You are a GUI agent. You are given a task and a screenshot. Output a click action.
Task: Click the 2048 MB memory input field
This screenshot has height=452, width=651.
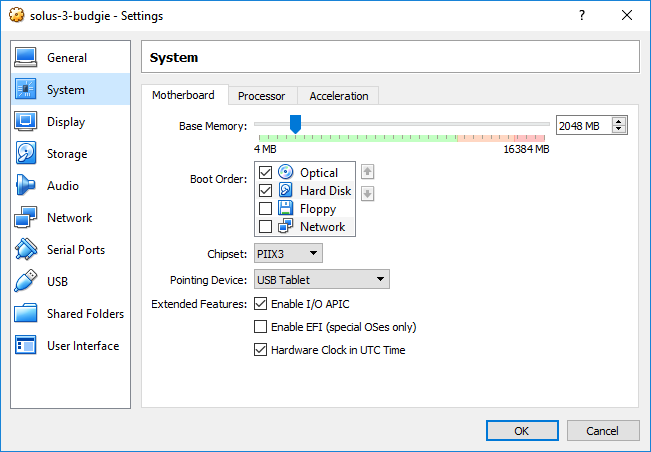(583, 125)
